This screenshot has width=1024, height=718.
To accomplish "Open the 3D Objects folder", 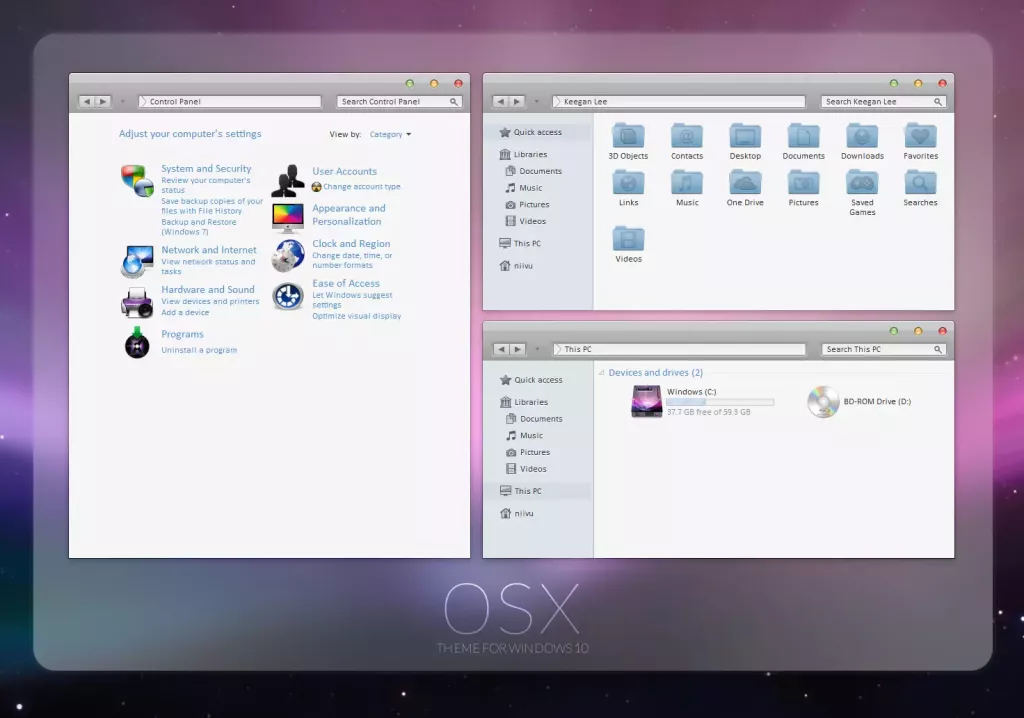I will (628, 138).
